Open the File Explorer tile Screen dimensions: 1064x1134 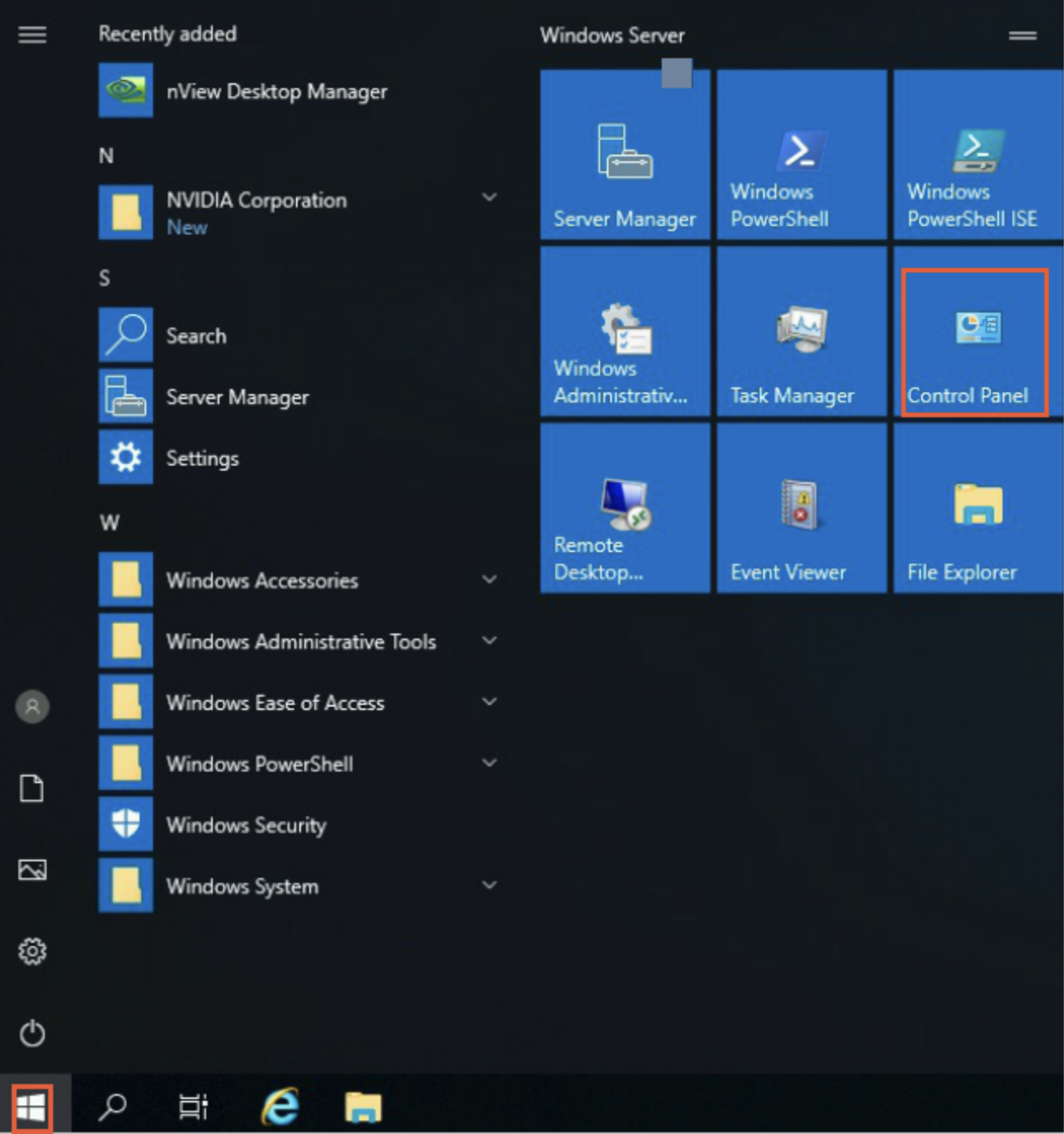tap(978, 508)
